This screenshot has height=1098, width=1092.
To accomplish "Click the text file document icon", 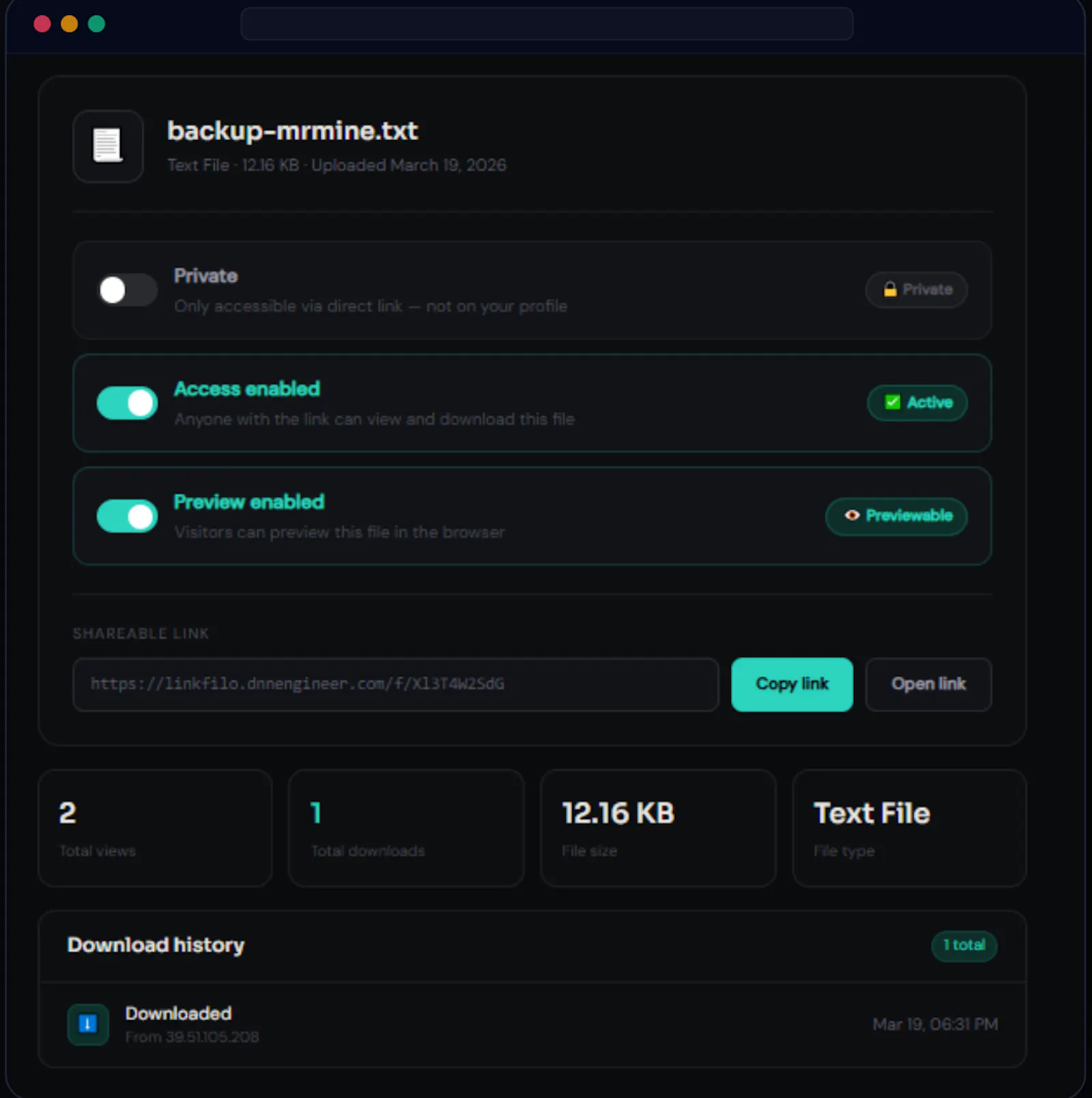I will click(108, 145).
